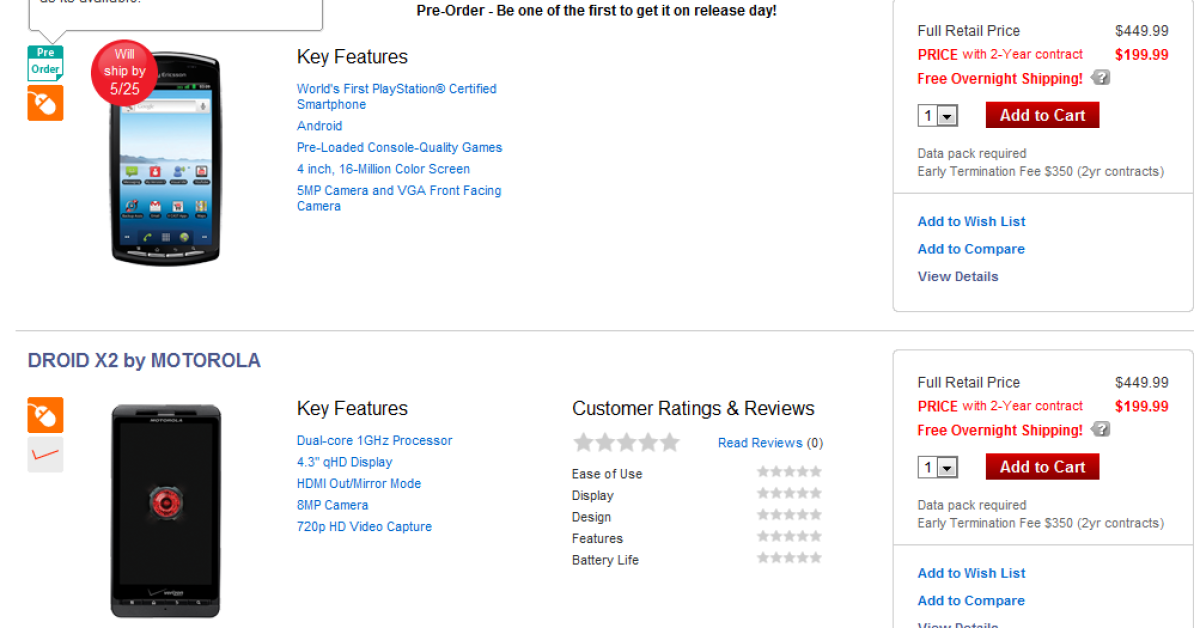Screen dimensions: 1200x628
Task: Click the help icon beside DROID X2 Free Overnight Shipping
Action: (1100, 430)
